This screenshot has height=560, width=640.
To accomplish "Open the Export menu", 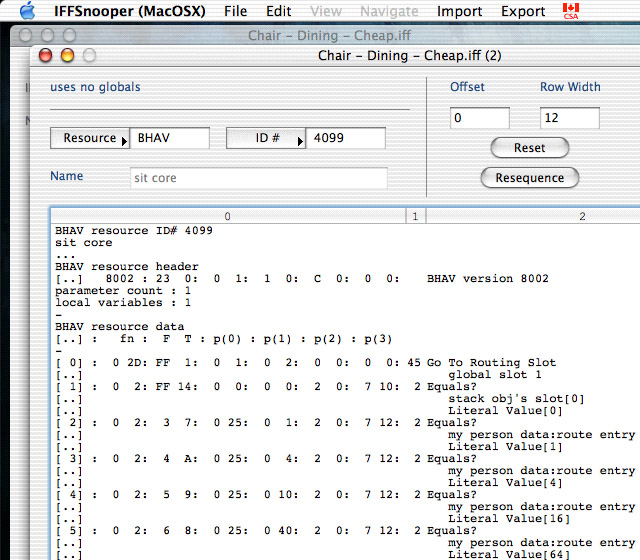I will click(523, 11).
